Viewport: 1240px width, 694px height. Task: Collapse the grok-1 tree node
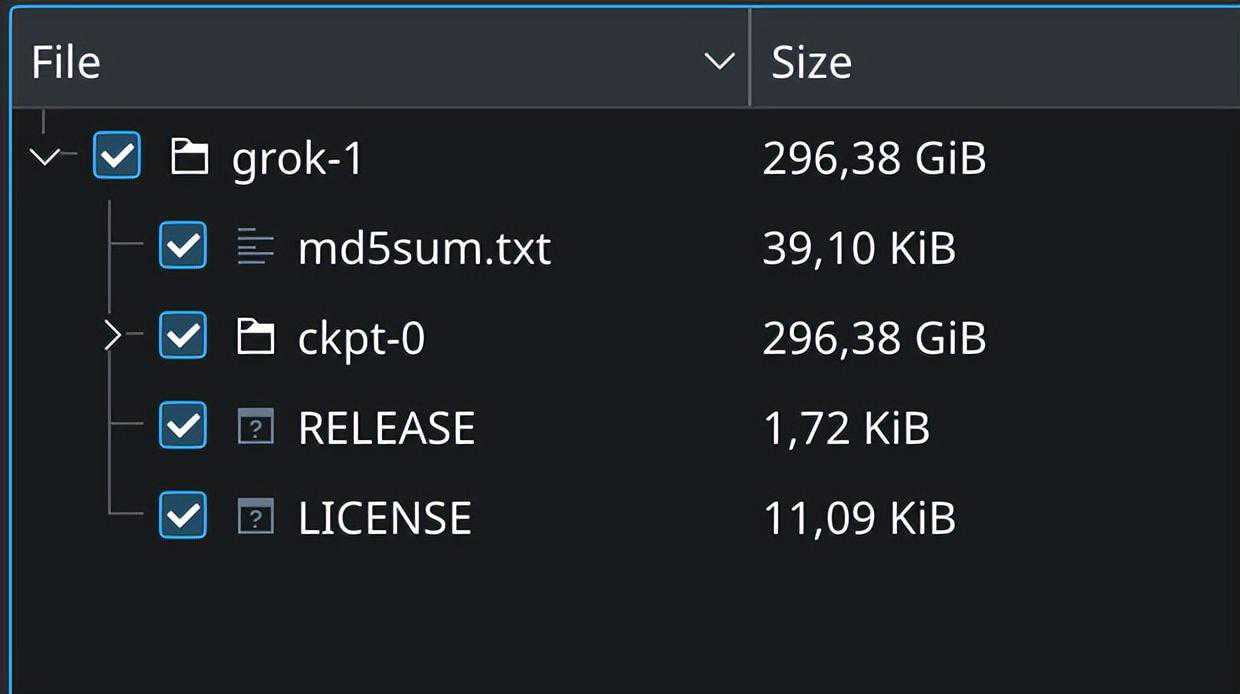tap(45, 156)
